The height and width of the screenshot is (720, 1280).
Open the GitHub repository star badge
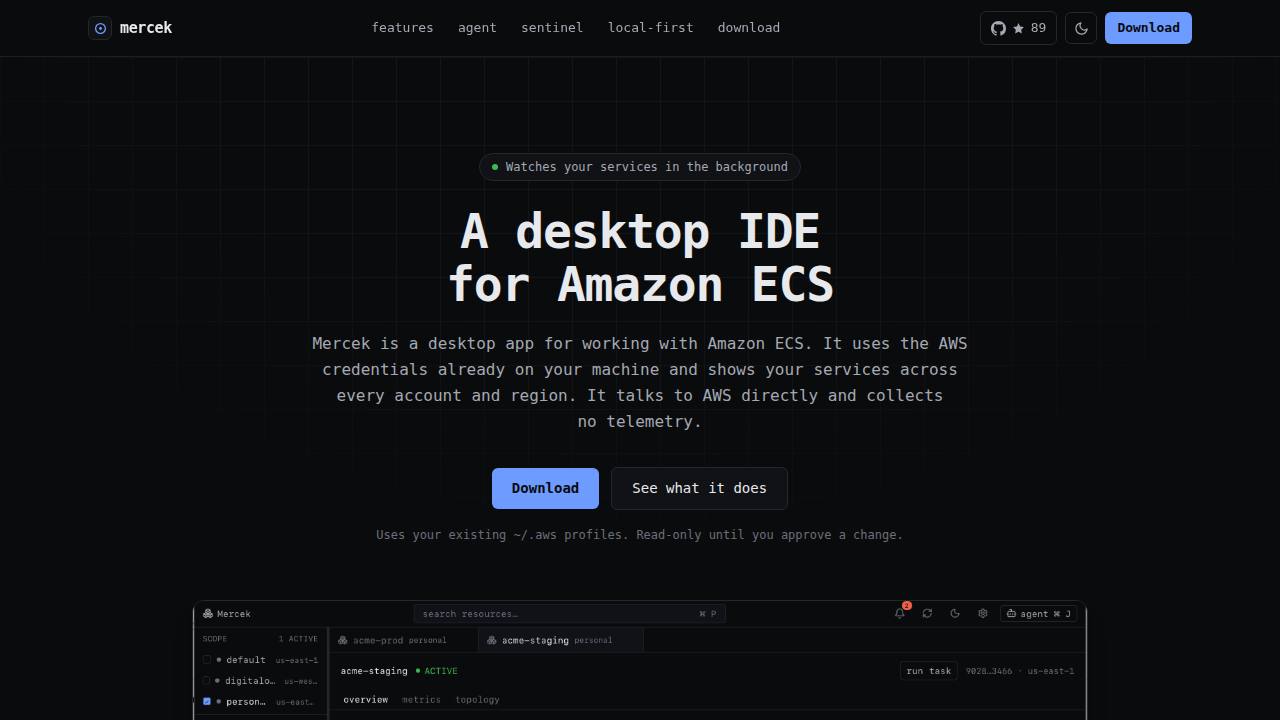tap(1018, 28)
